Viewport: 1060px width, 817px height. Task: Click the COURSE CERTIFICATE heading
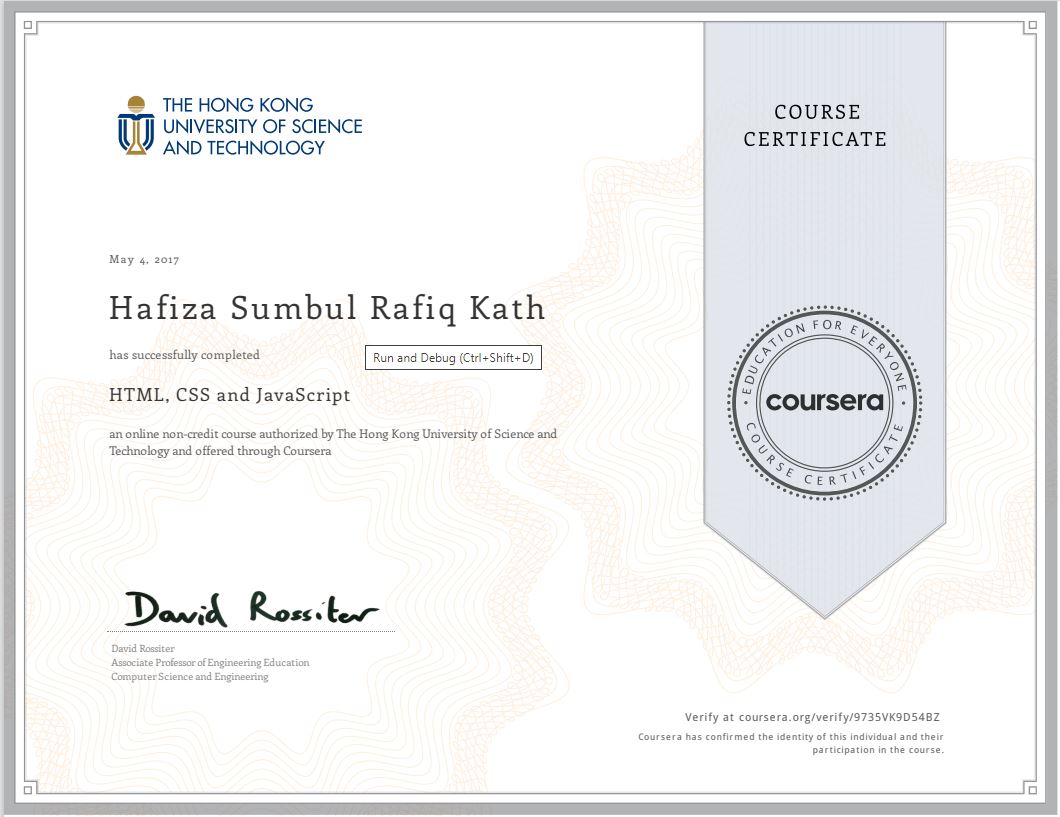(x=815, y=126)
